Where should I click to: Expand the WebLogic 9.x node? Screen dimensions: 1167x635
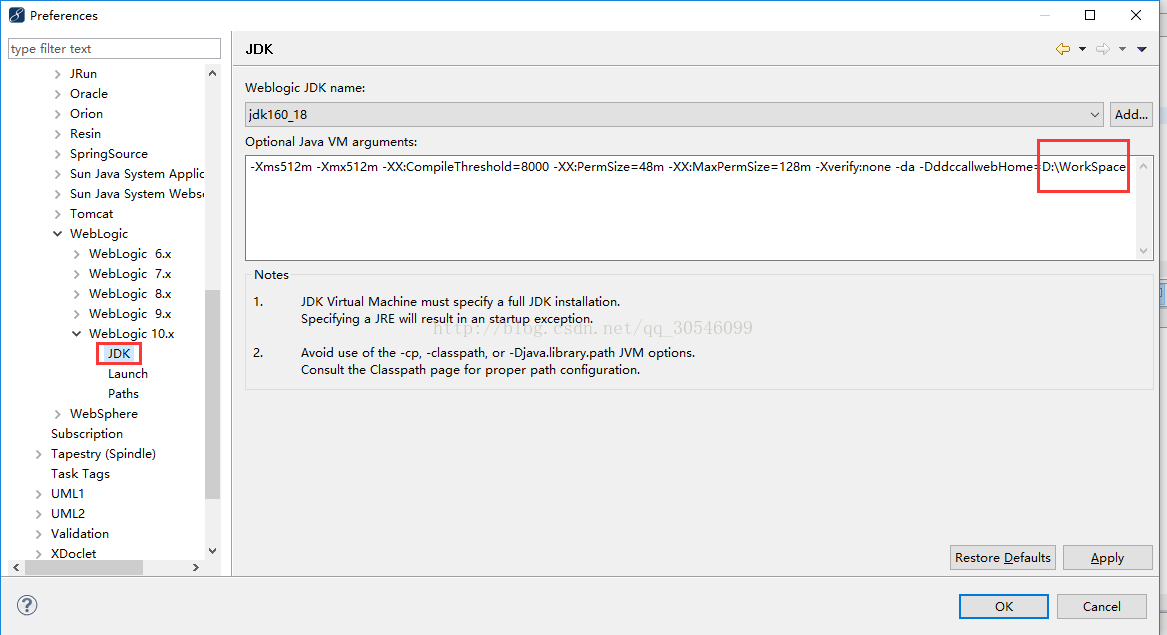(x=77, y=314)
